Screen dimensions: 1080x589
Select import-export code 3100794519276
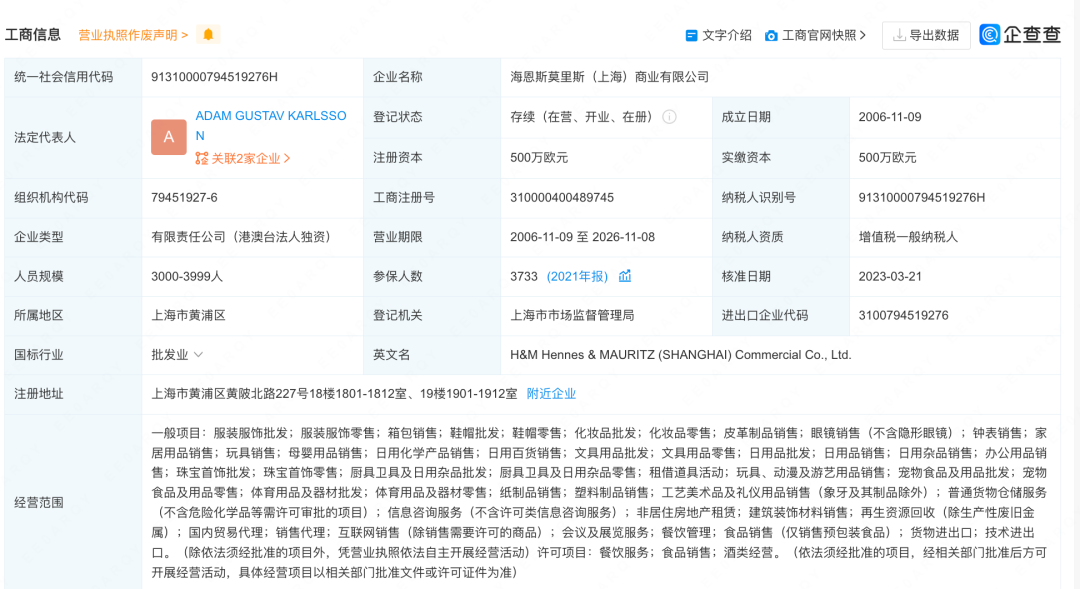click(x=903, y=316)
